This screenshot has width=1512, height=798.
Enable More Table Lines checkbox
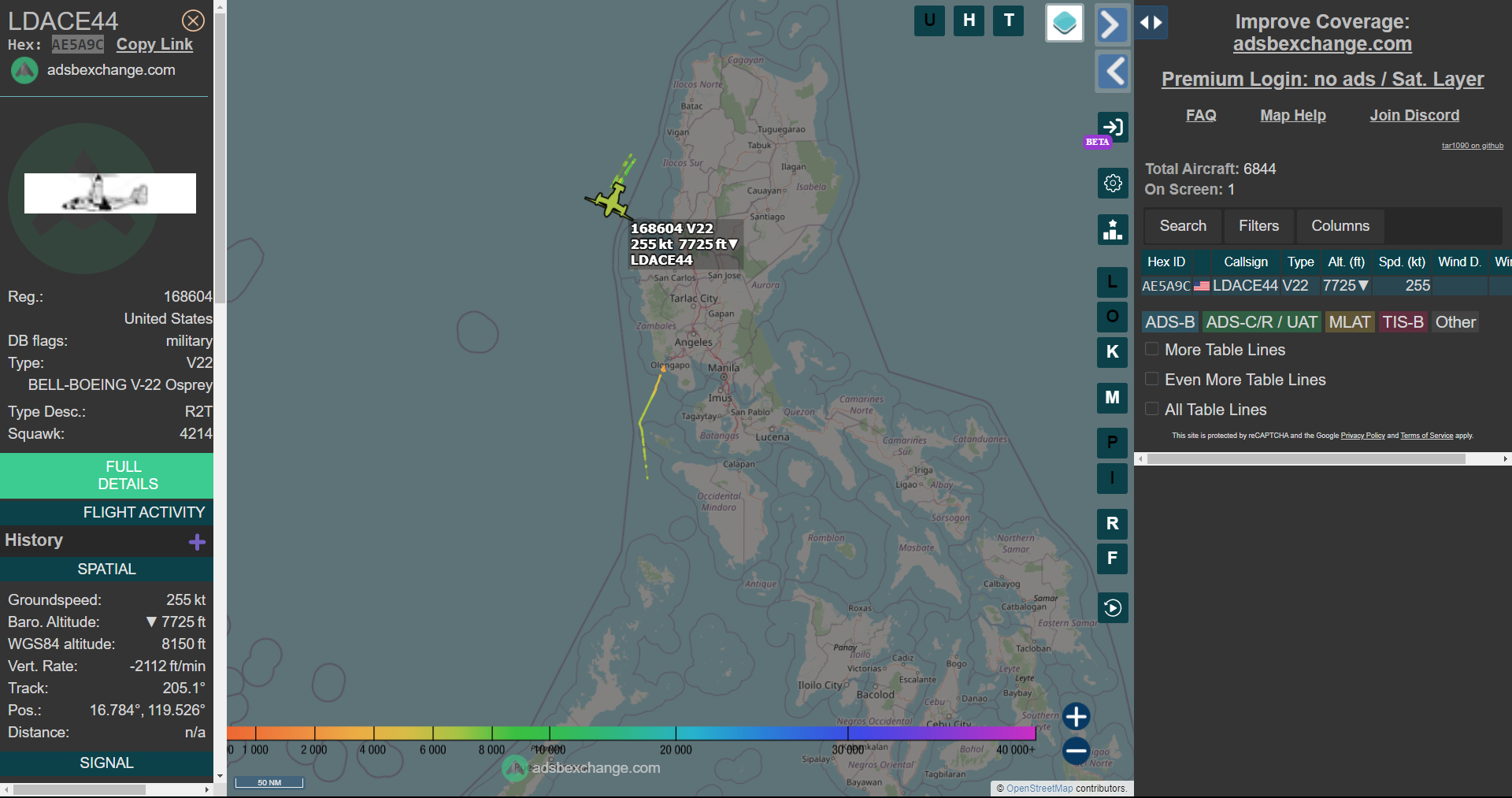pos(1151,349)
